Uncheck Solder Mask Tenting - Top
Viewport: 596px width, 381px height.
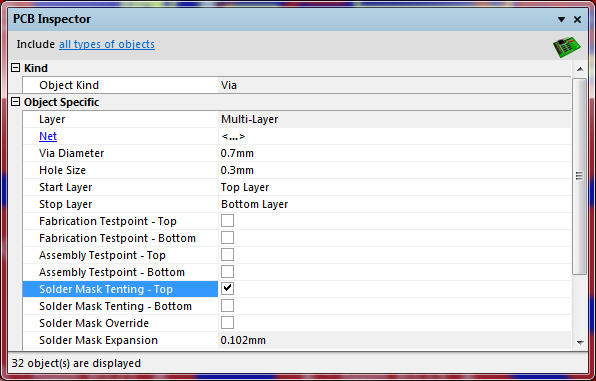(x=227, y=289)
